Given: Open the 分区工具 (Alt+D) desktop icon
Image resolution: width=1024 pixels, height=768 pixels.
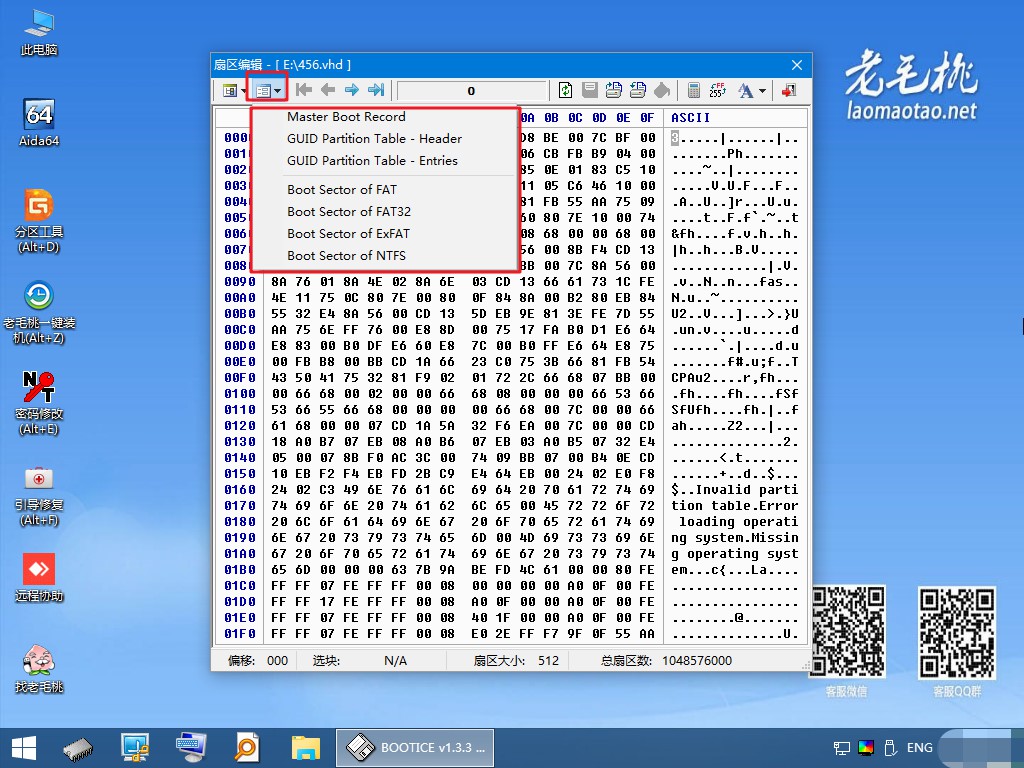Looking at the screenshot, I should [x=39, y=221].
